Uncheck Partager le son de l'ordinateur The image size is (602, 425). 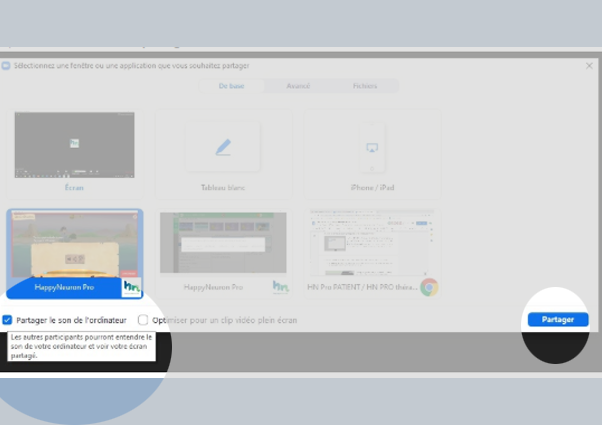point(7,320)
